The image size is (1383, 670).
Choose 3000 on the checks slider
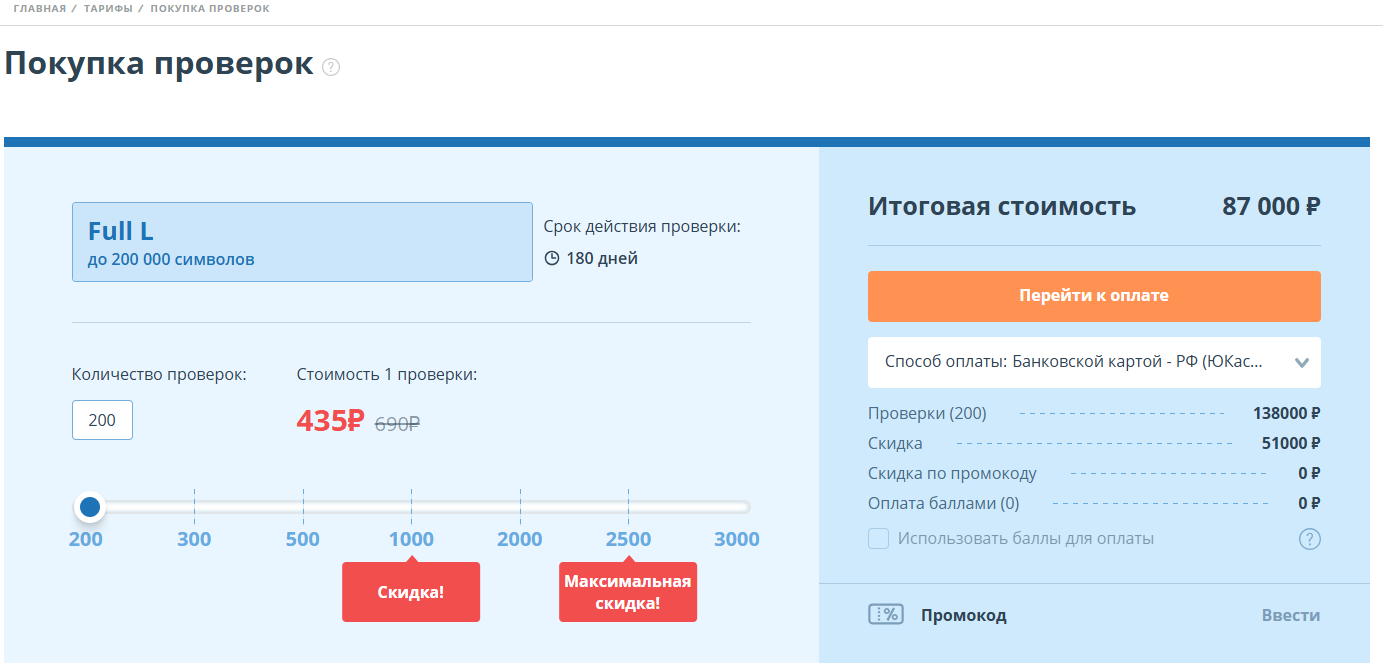(x=737, y=539)
